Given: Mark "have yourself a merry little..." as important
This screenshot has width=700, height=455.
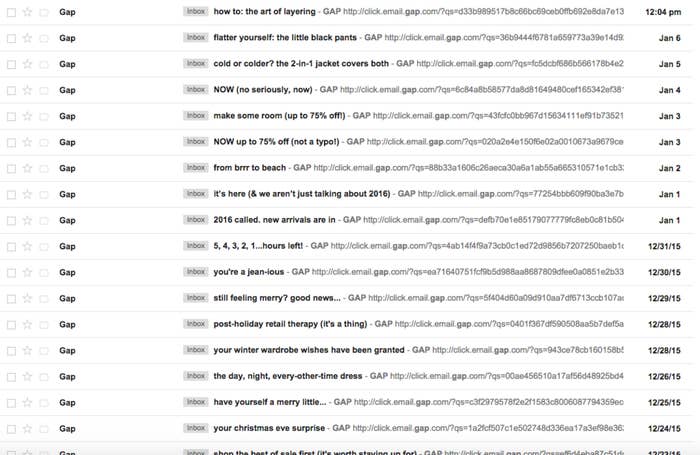Looking at the screenshot, I should 44,402.
